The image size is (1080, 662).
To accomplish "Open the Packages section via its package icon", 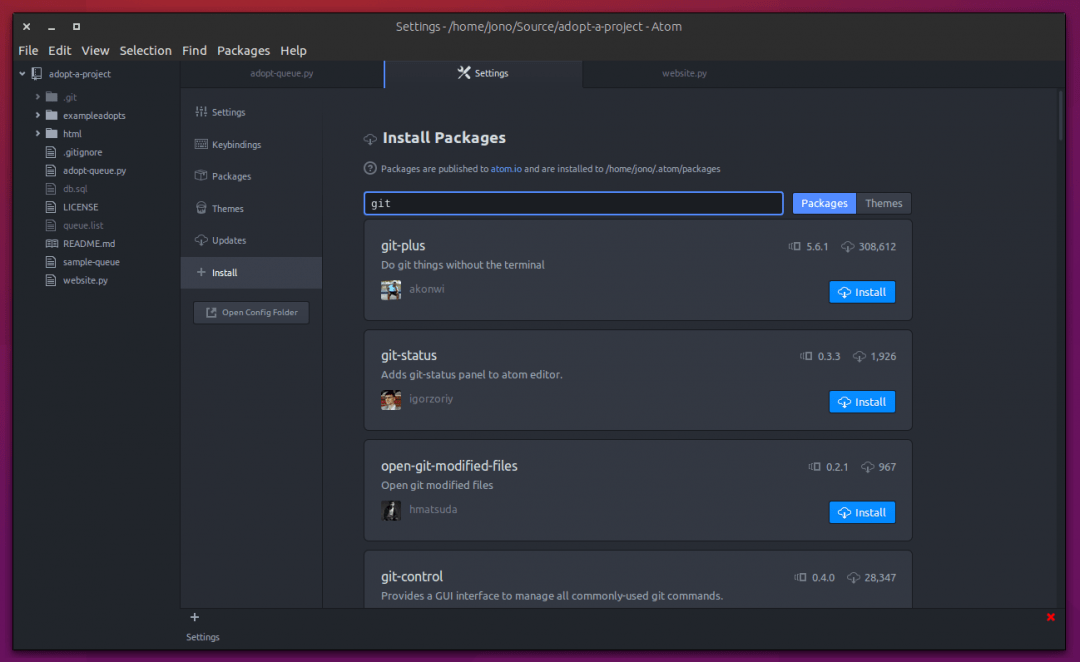I will 200,176.
